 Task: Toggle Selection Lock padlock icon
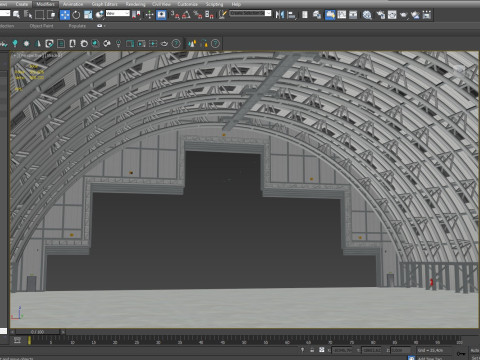click(x=312, y=350)
